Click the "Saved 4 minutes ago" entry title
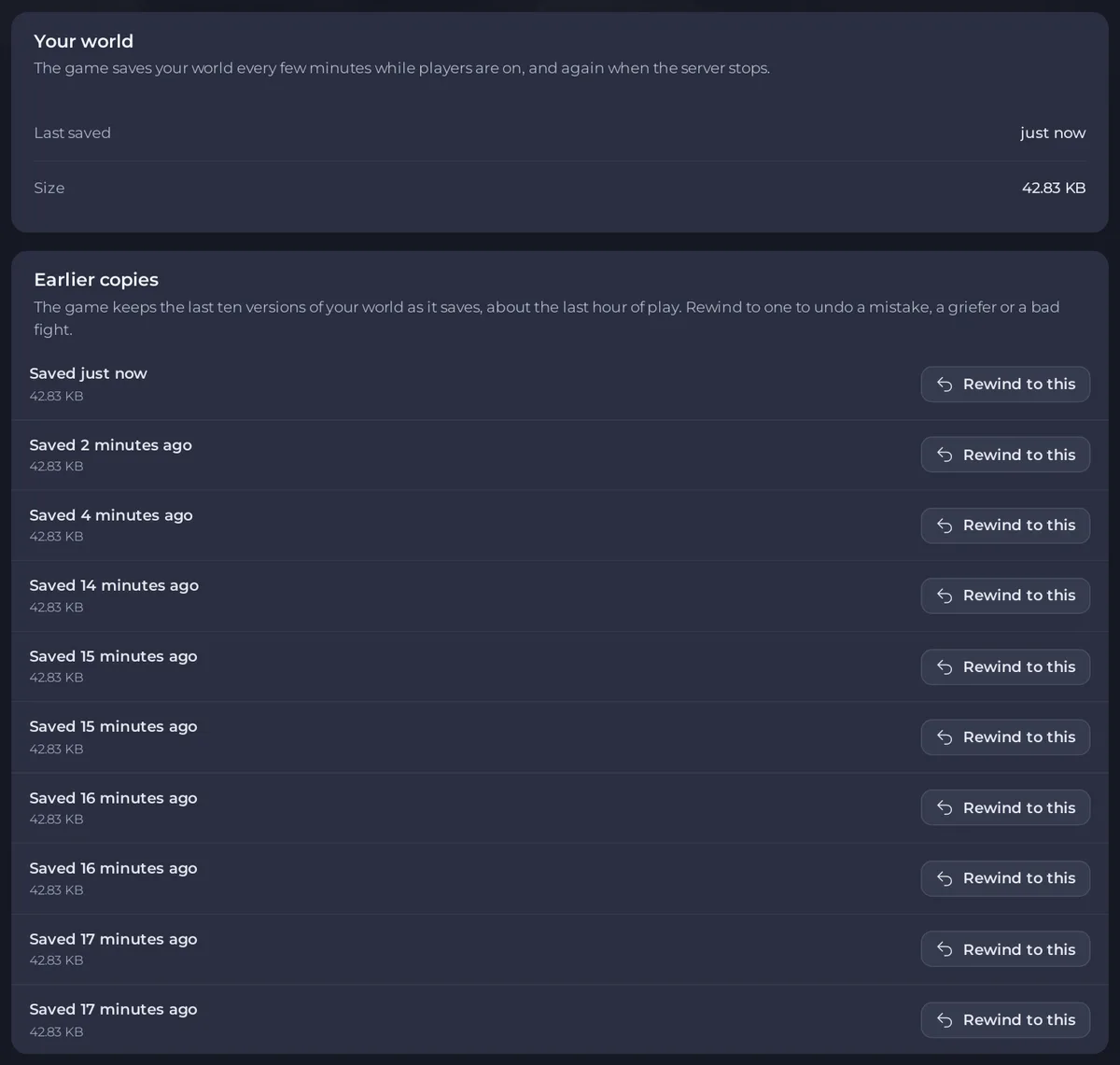The width and height of the screenshot is (1120, 1065). point(111,515)
